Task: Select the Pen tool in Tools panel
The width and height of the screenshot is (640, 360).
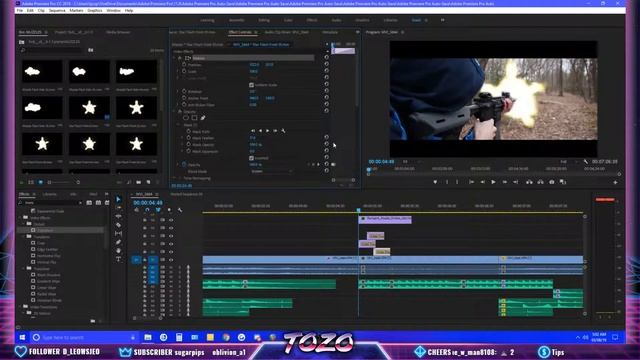Action: 118,242
